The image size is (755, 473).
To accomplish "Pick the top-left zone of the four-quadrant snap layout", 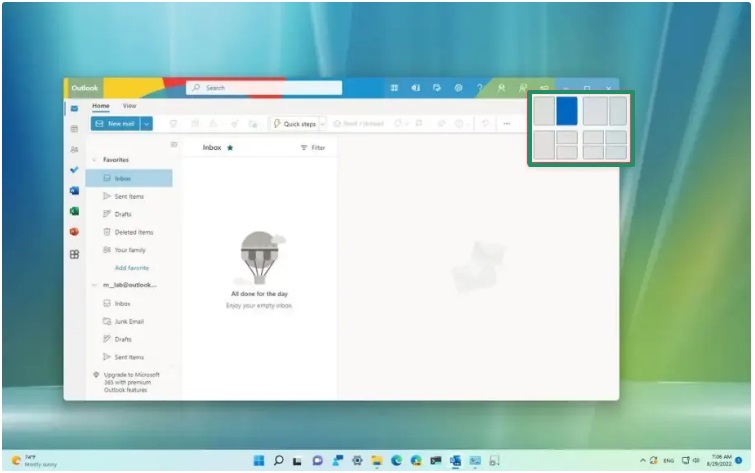I will point(593,138).
